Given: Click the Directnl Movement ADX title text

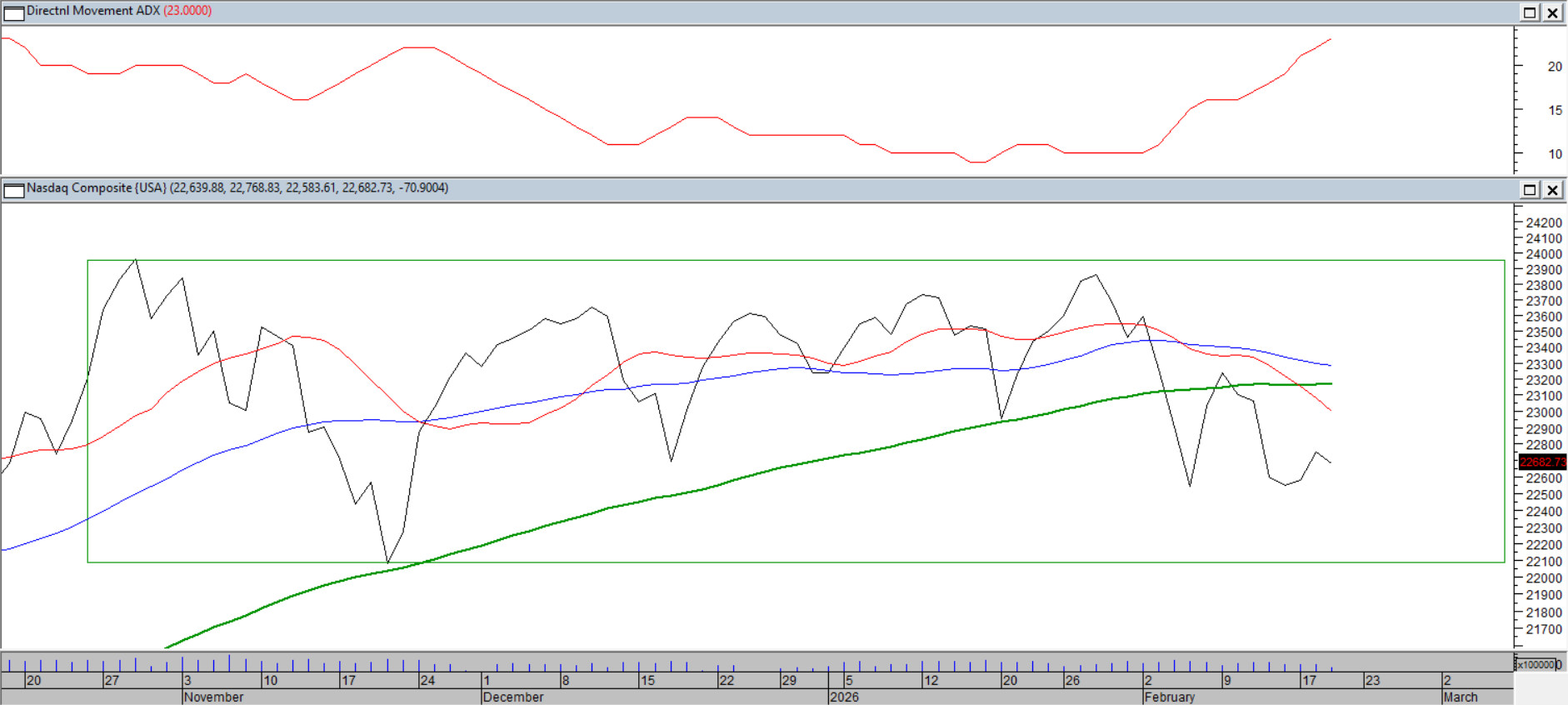Looking at the screenshot, I should pyautogui.click(x=93, y=11).
